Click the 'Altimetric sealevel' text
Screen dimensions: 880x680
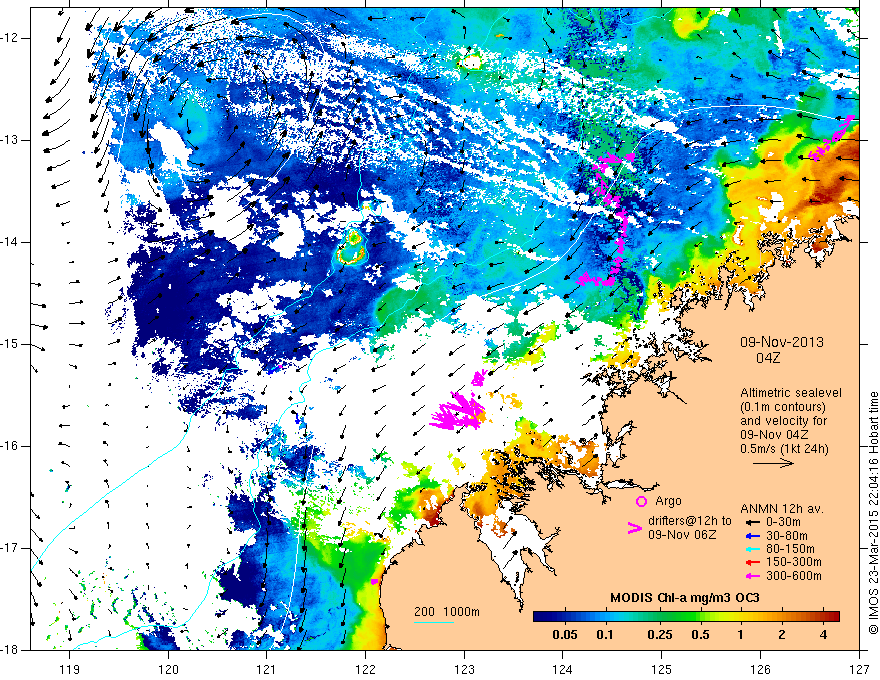click(791, 393)
